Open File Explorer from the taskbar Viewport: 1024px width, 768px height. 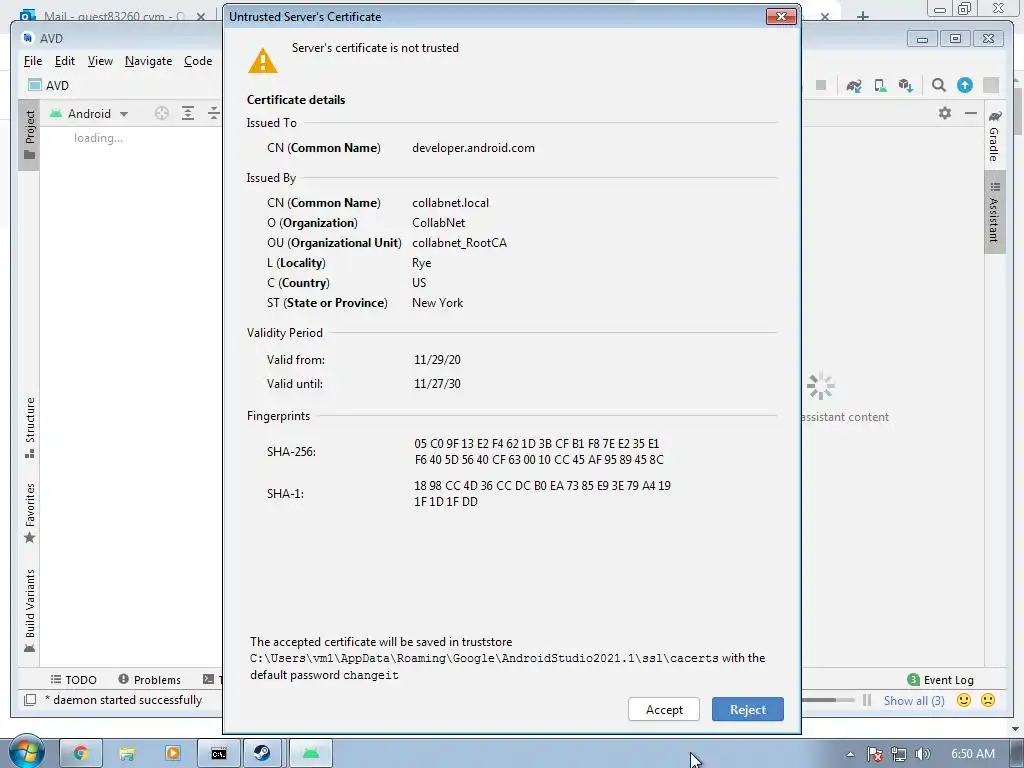(127, 754)
